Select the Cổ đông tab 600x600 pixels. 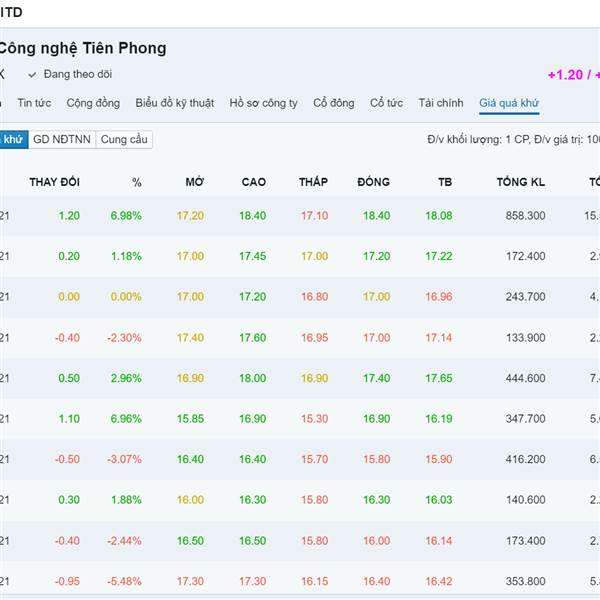334,103
